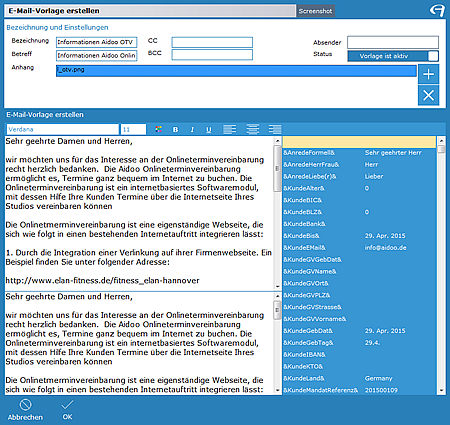The height and width of the screenshot is (425, 450).
Task: Select the &KundeBank& placeholder
Action: click(304, 224)
